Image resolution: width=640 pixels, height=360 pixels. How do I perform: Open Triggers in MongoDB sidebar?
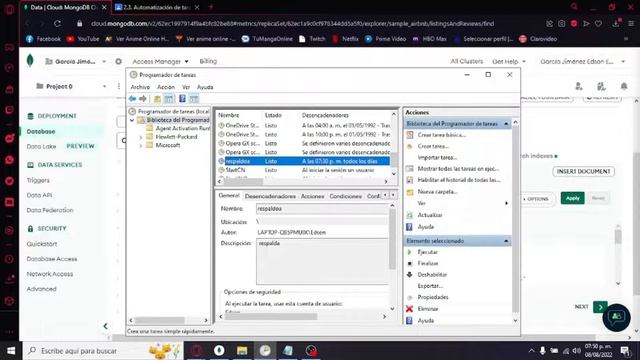pos(38,180)
